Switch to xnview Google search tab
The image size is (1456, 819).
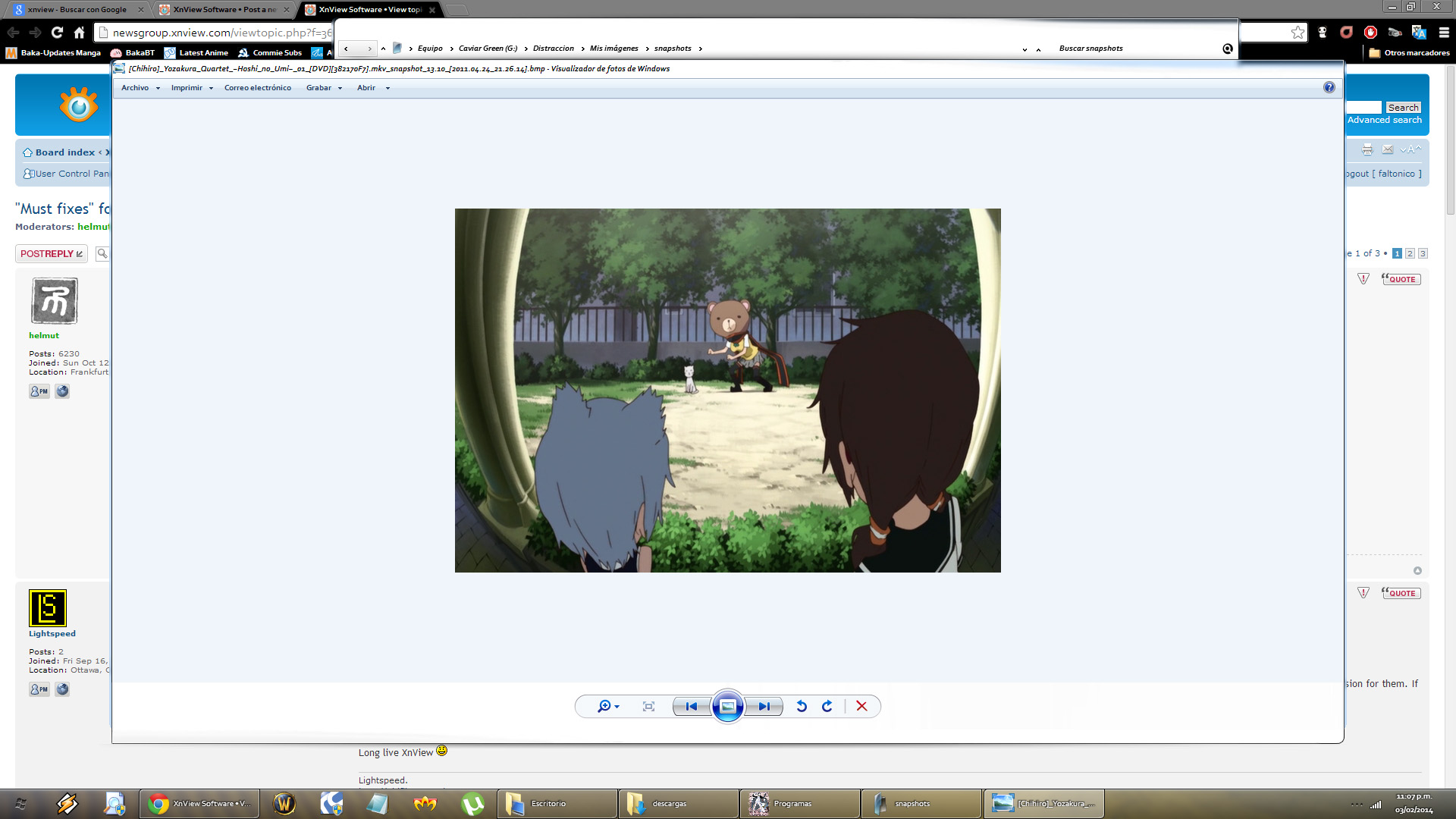tap(77, 10)
